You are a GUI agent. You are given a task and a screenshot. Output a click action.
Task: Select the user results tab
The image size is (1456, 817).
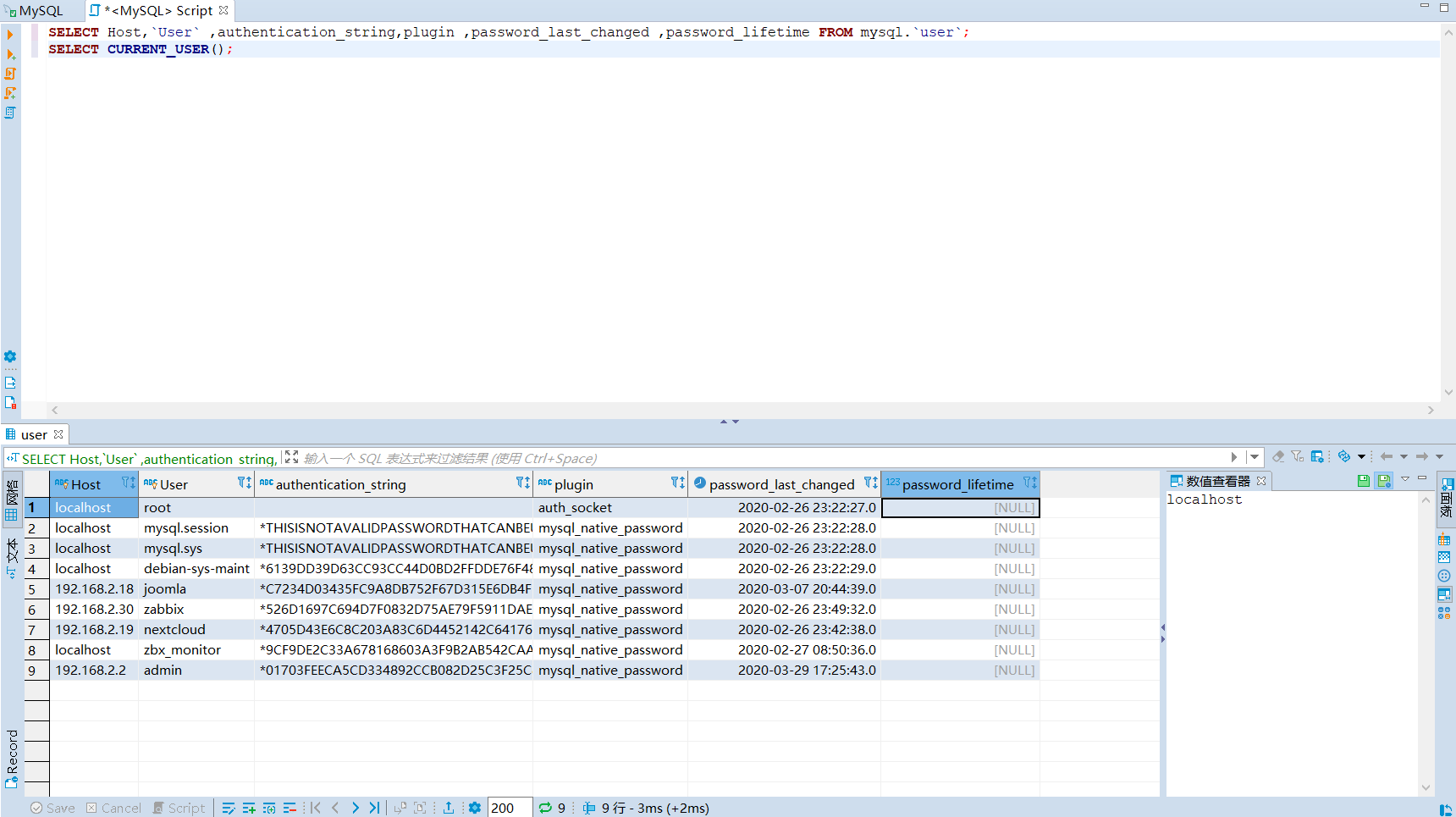coord(34,434)
